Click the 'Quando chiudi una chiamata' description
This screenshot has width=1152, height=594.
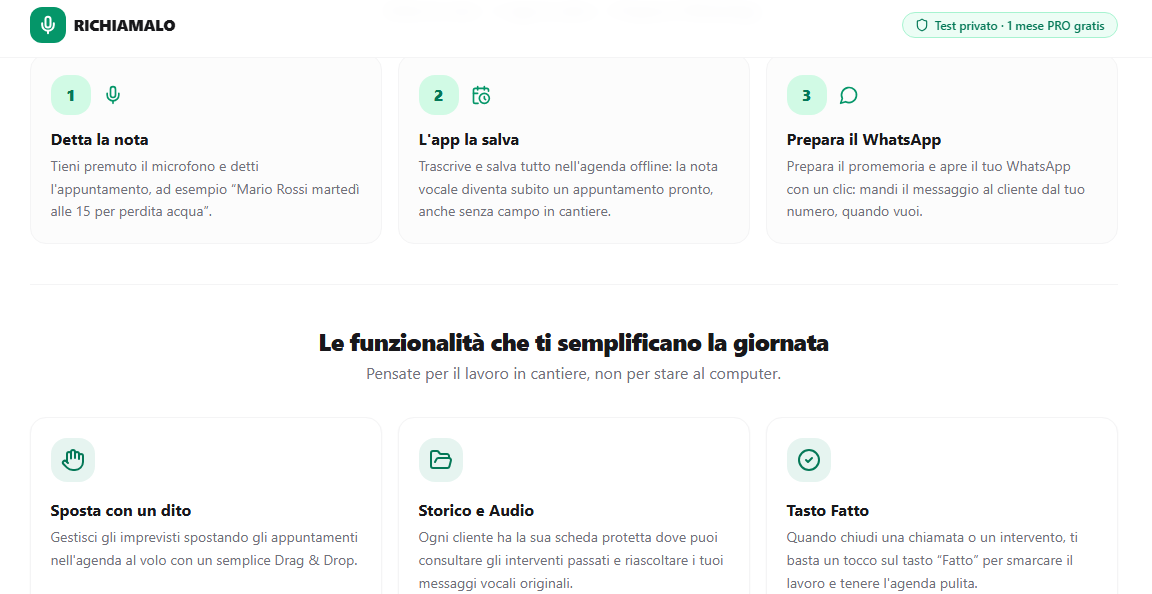[x=930, y=560]
